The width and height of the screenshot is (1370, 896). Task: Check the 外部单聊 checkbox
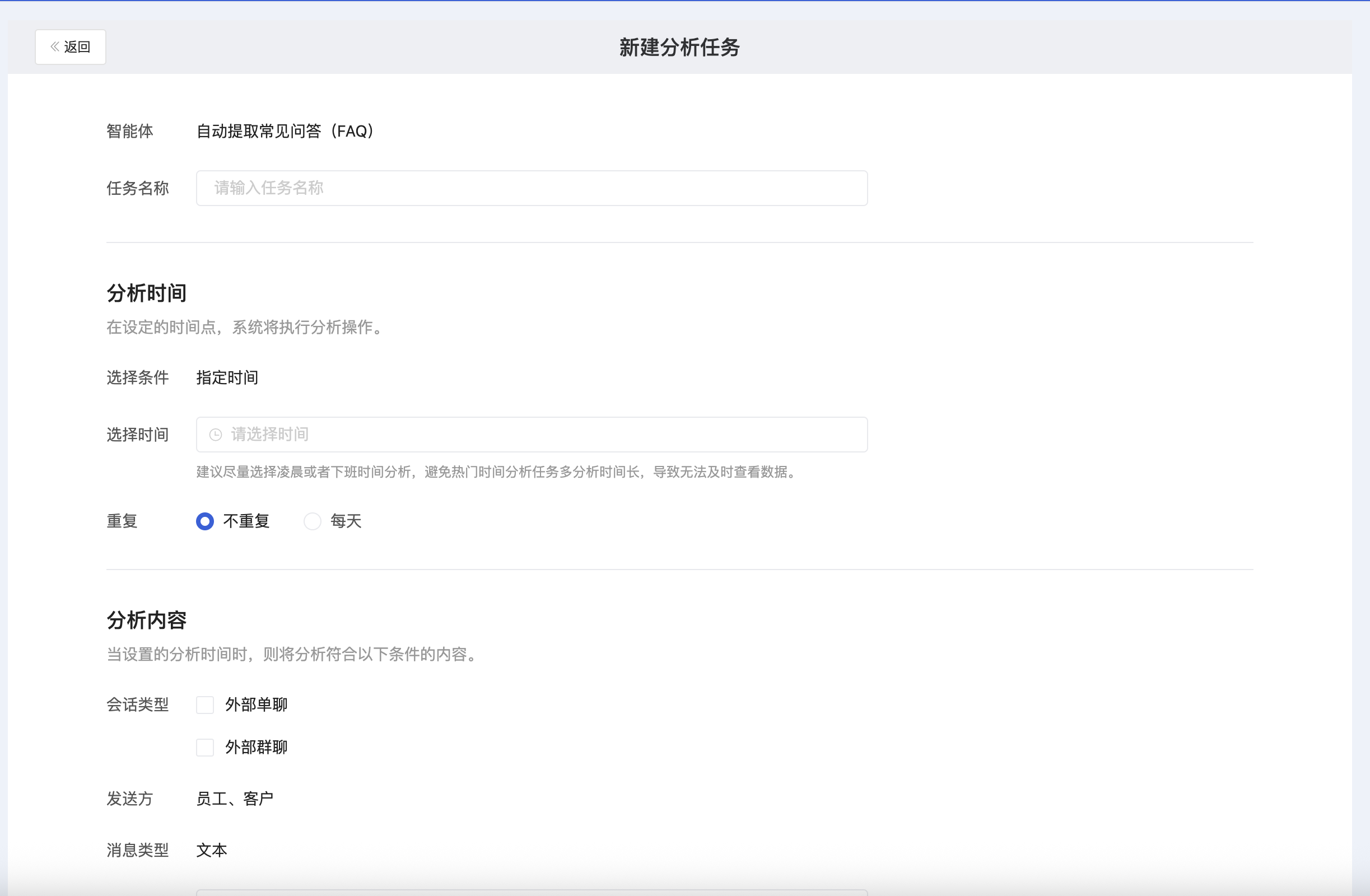(x=205, y=704)
